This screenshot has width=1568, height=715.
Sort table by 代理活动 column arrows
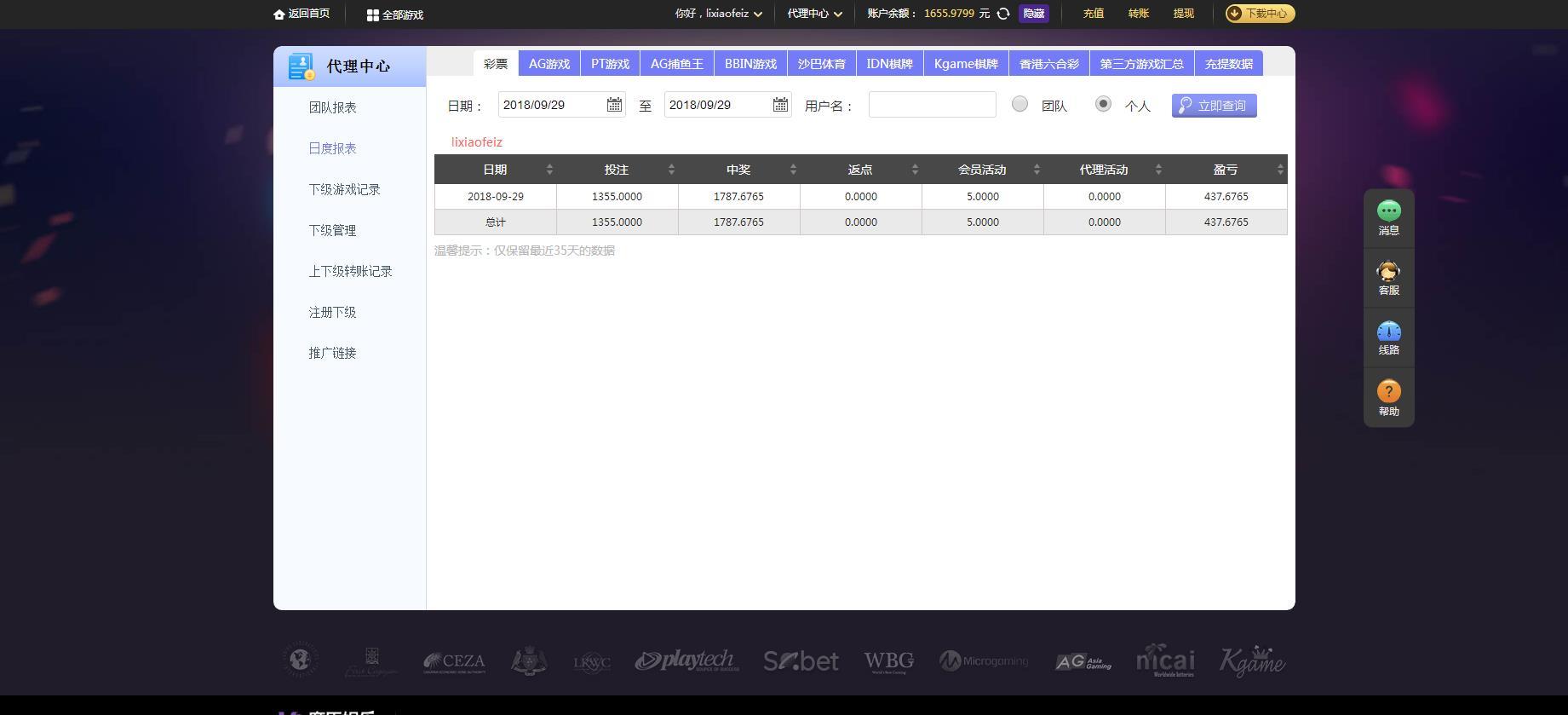point(1158,170)
